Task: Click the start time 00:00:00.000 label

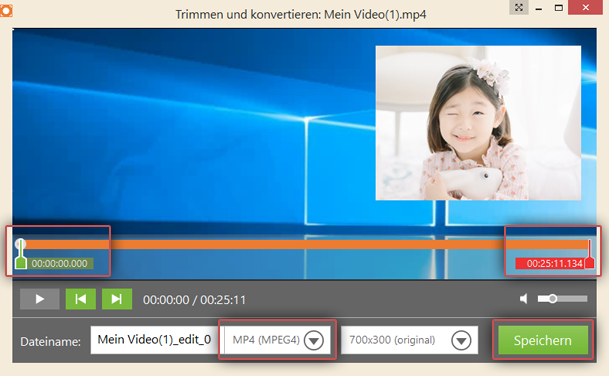Action: coord(59,264)
